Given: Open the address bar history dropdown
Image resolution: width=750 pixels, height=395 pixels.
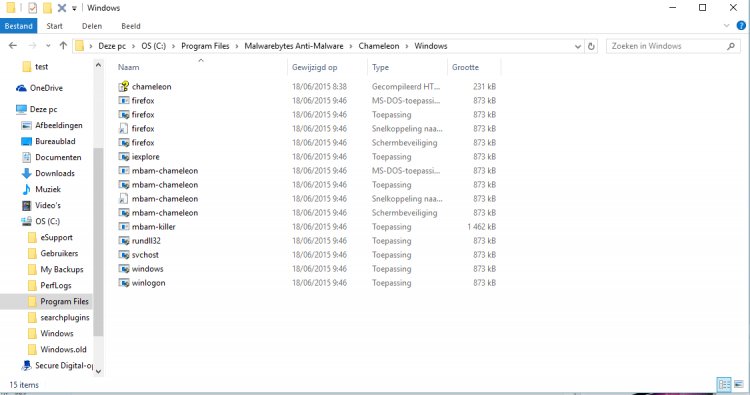Looking at the screenshot, I should click(x=578, y=46).
